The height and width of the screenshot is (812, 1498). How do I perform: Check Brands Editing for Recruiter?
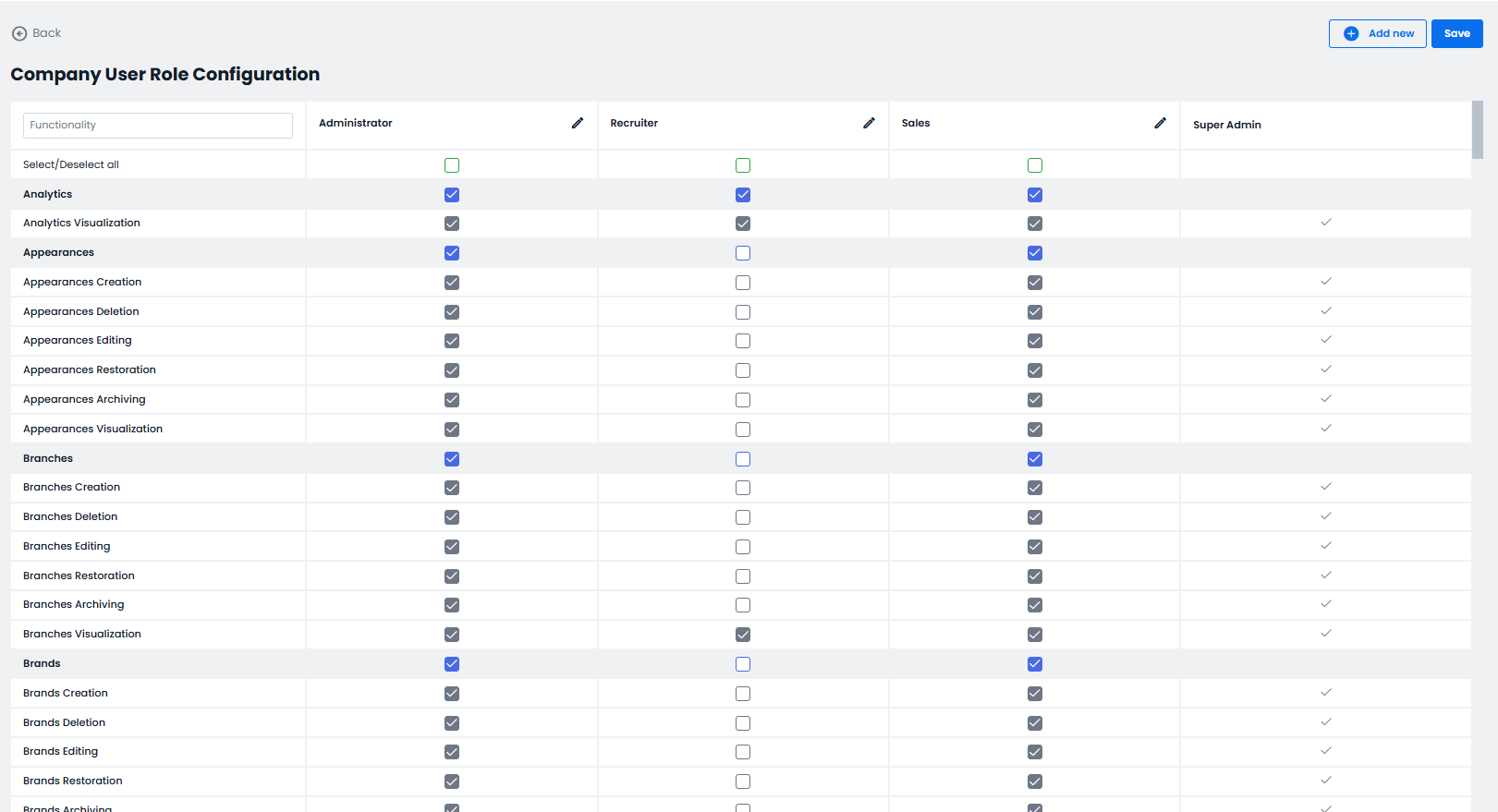743,752
